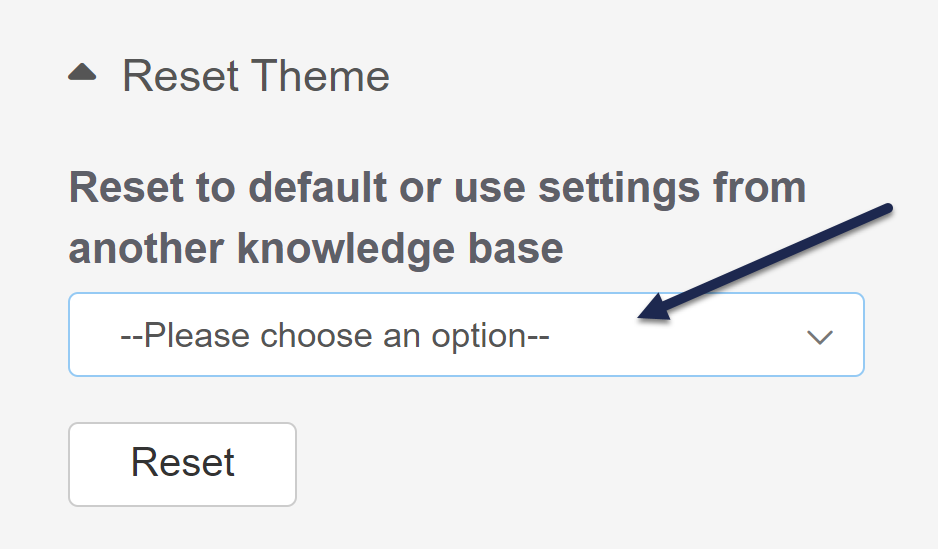Image resolution: width=938 pixels, height=549 pixels.
Task: Click the white Reset button below the dropdown
Action: coord(182,464)
